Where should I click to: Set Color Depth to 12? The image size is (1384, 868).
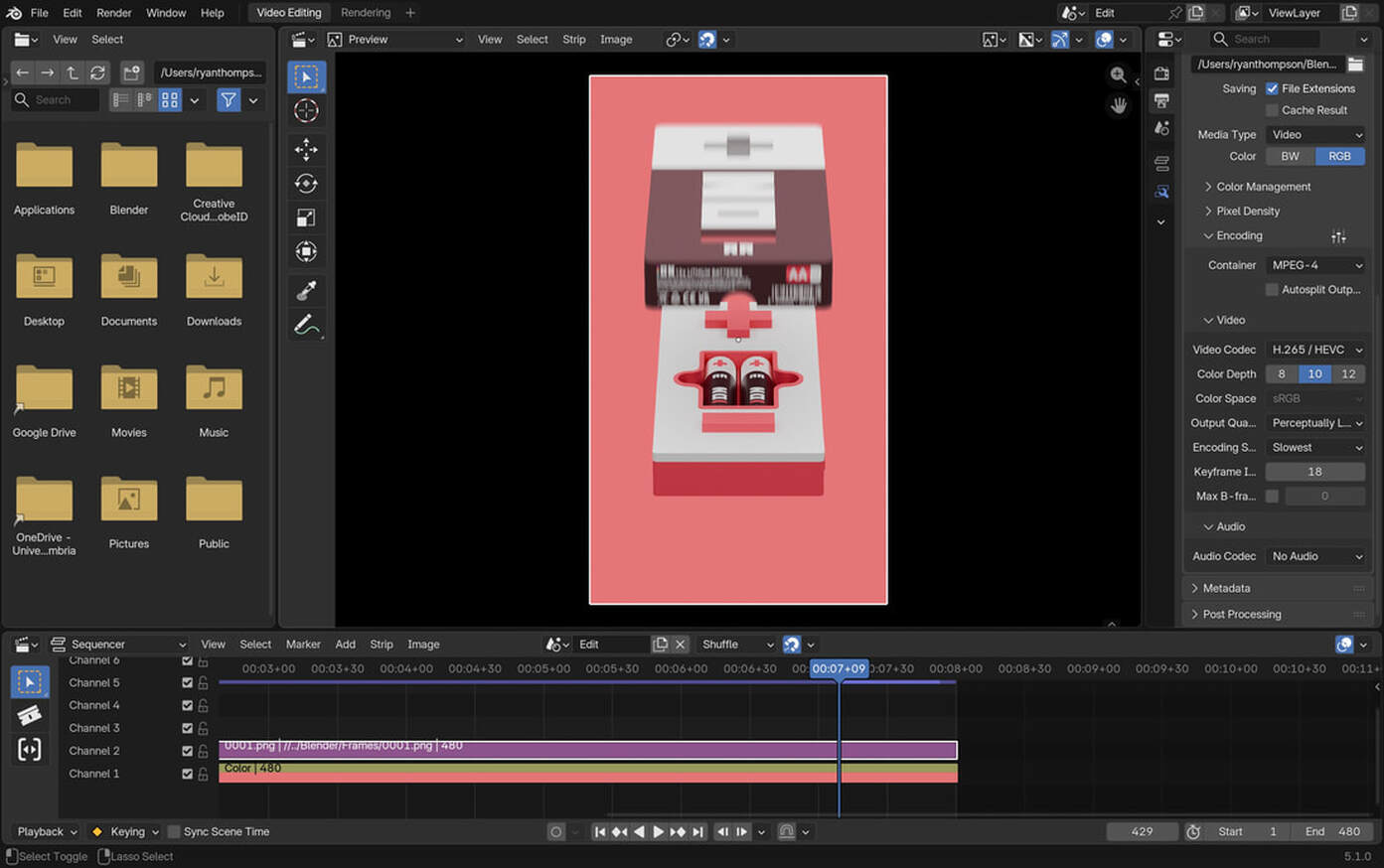pos(1348,374)
